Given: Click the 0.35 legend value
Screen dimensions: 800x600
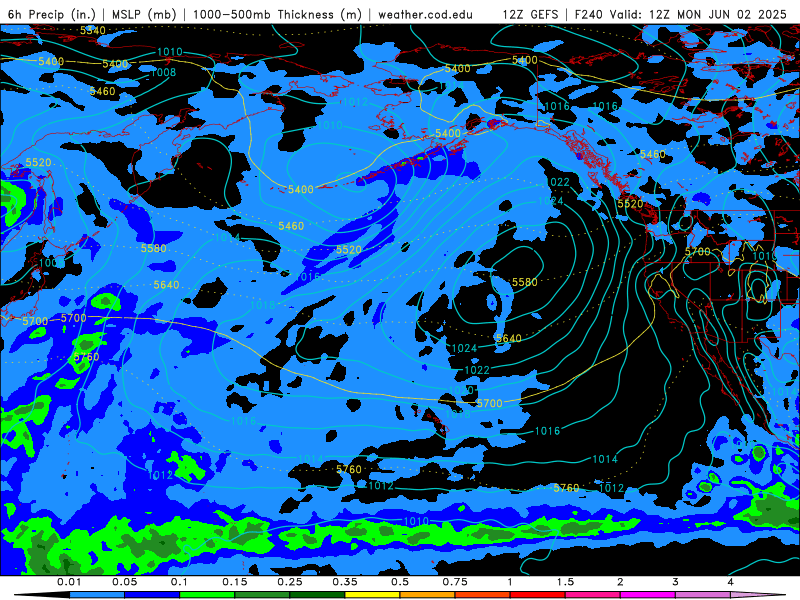Looking at the screenshot, I should point(345,582).
